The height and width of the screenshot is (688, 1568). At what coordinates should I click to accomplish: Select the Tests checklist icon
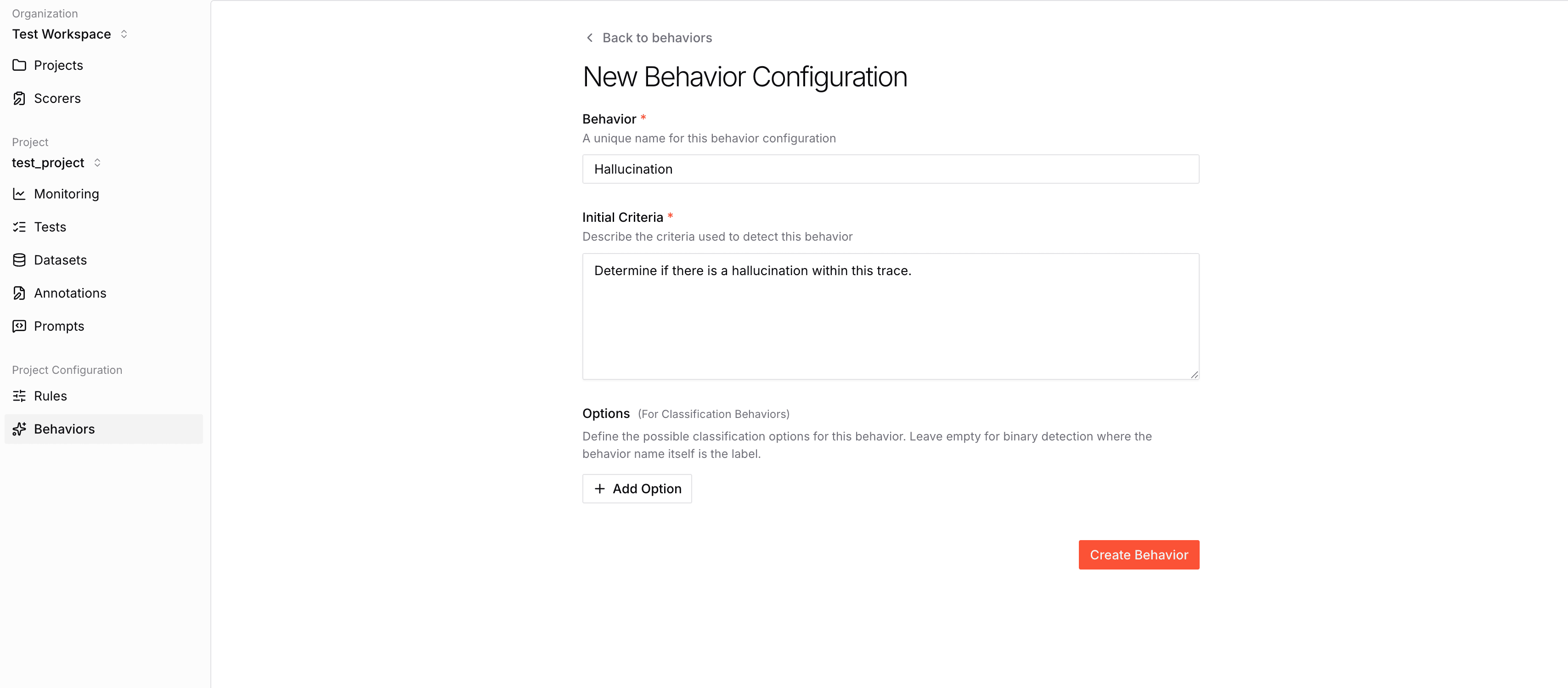tap(19, 226)
